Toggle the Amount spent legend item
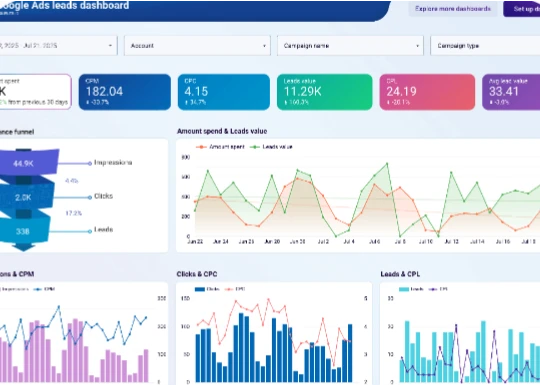This screenshot has width=540, height=386. tap(220, 147)
